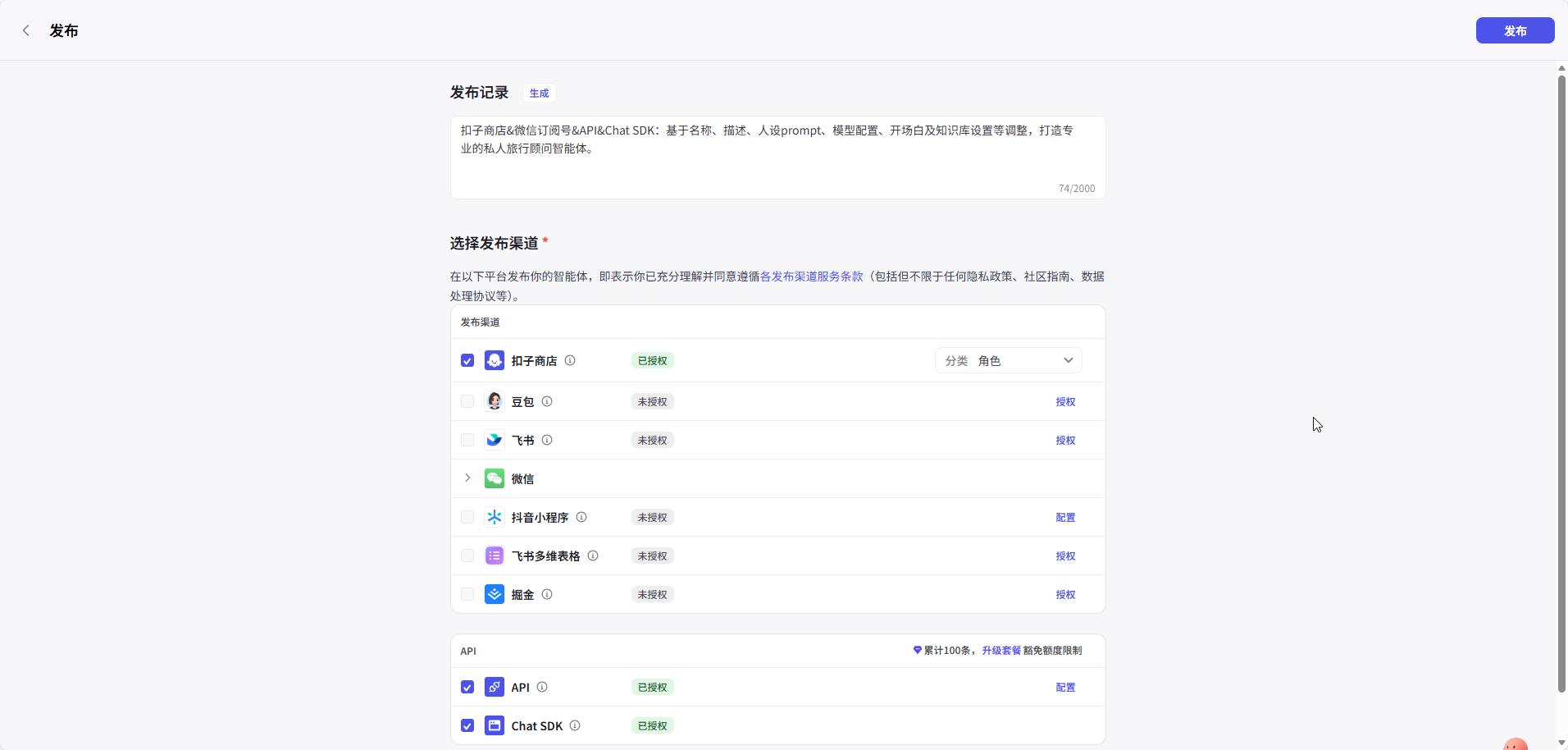Check the 飞书多维表格 checkbox

(x=467, y=556)
